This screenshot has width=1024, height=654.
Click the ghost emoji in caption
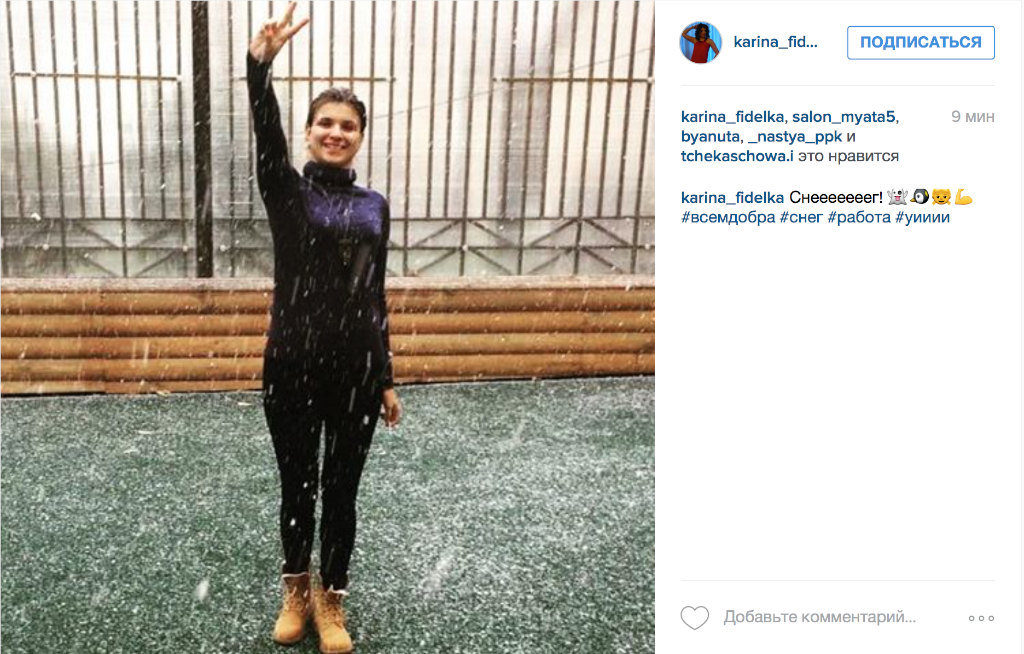click(897, 197)
